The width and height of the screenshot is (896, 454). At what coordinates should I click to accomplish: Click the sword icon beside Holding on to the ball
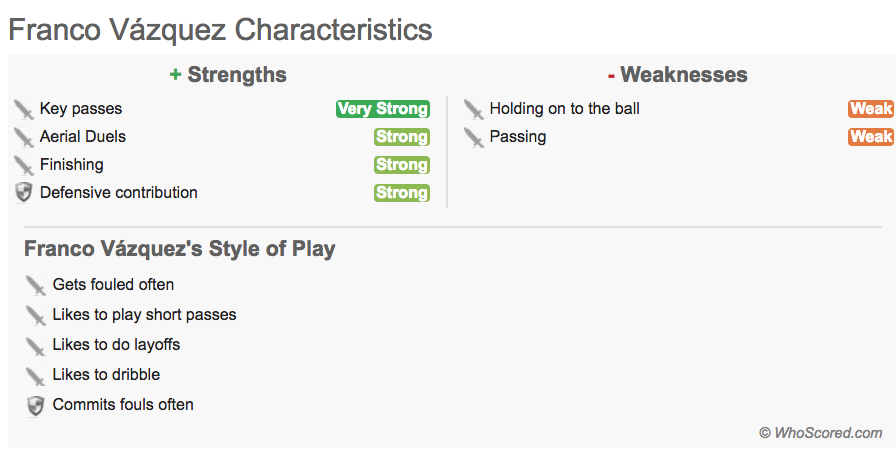point(474,109)
